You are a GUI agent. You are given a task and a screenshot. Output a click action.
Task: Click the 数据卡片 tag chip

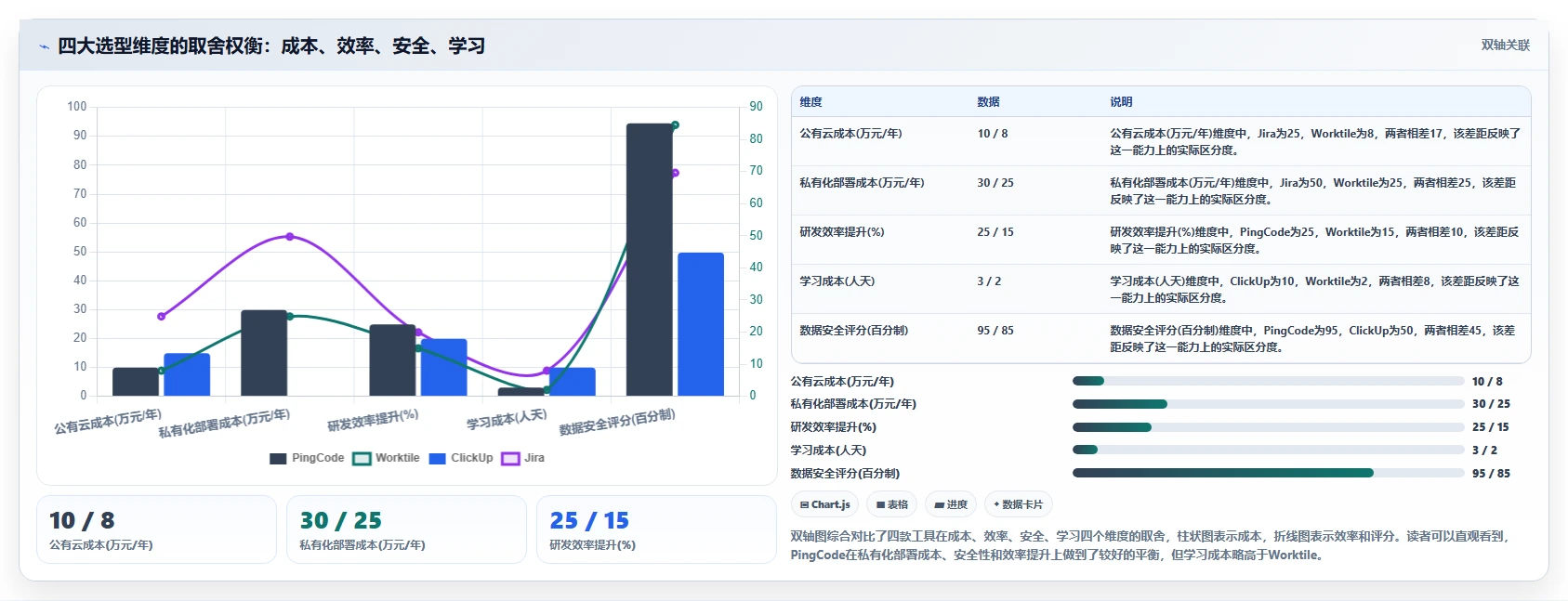point(1019,504)
